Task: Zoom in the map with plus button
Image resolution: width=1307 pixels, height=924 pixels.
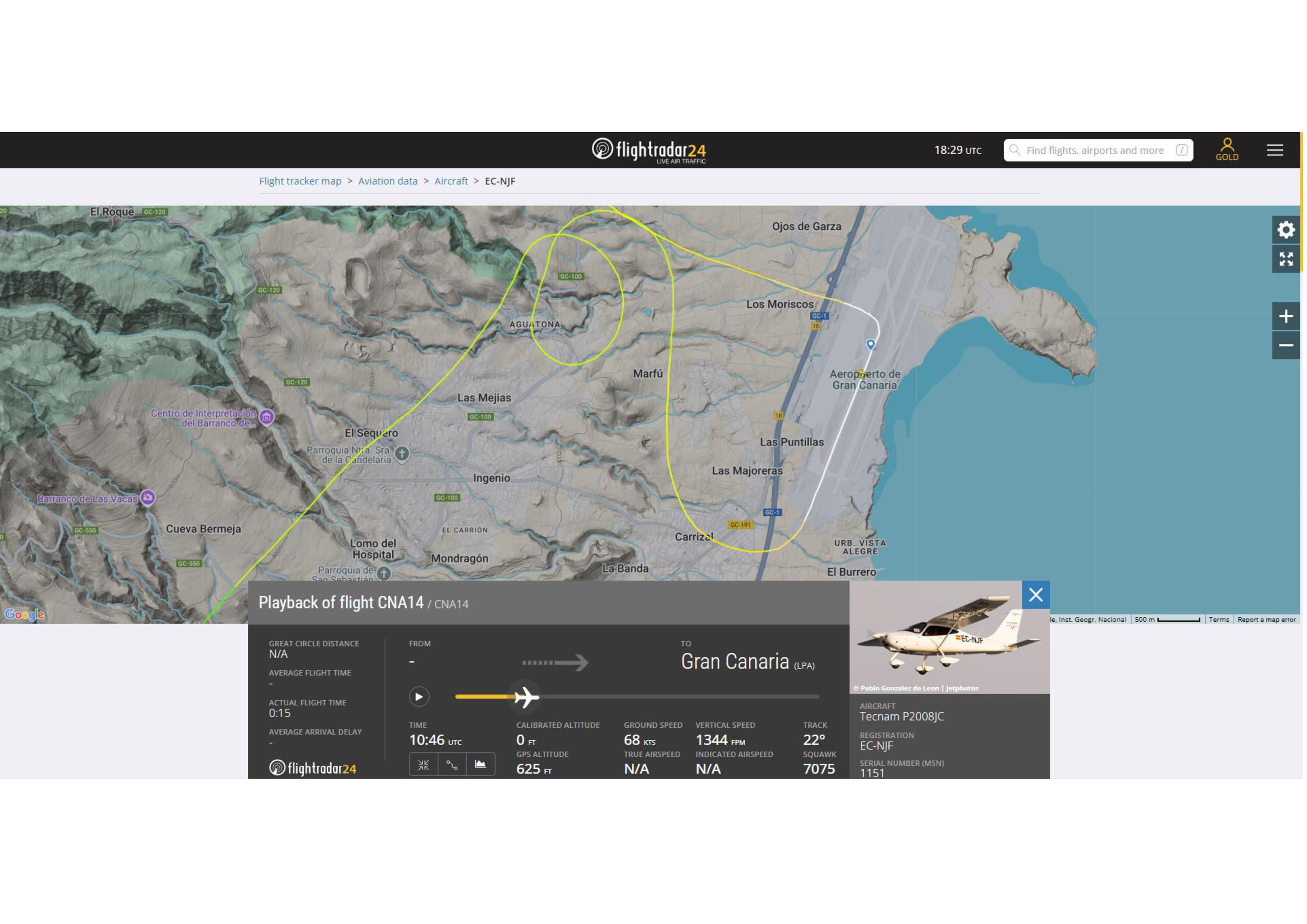Action: coord(1286,316)
